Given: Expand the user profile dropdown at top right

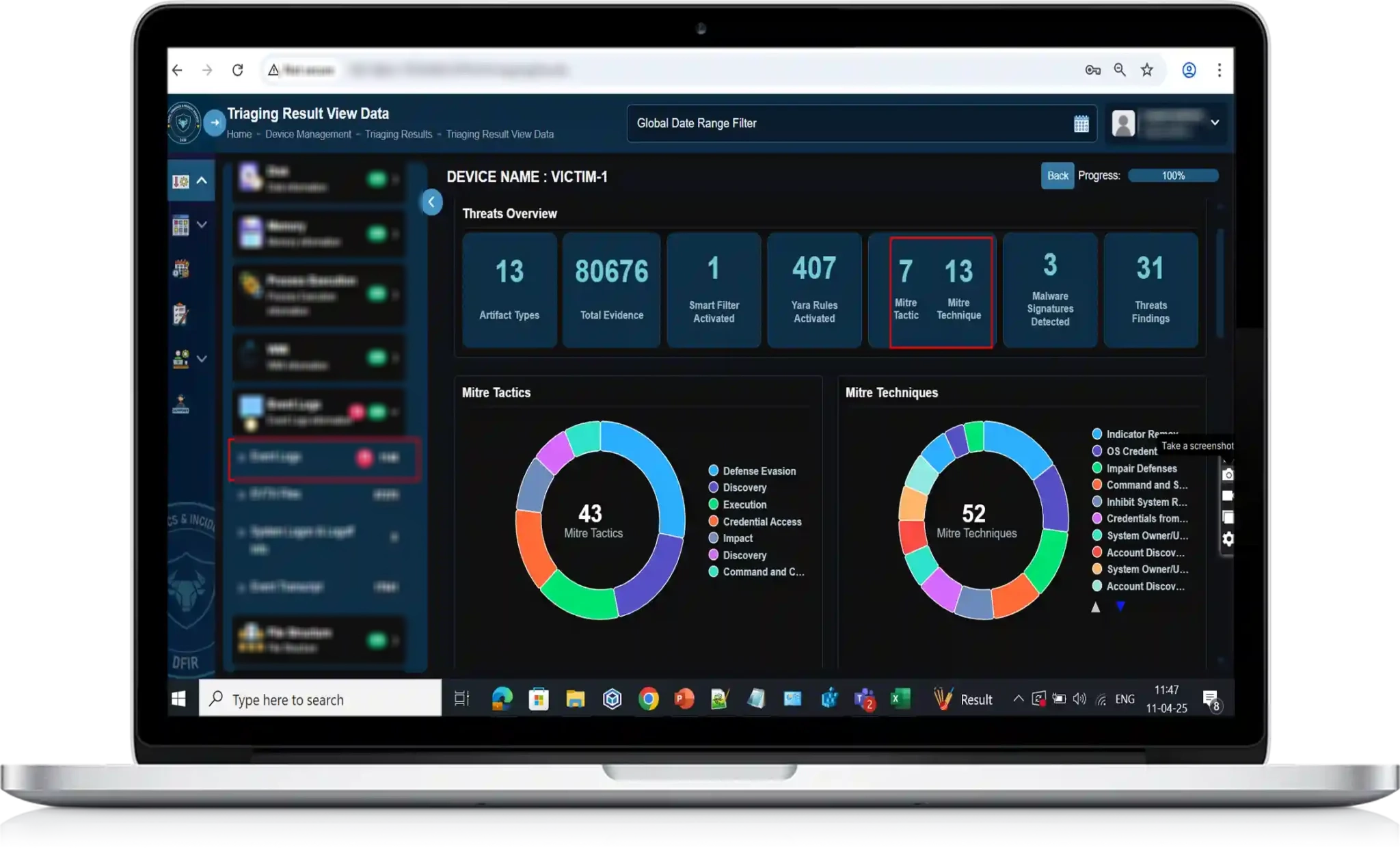Looking at the screenshot, I should 1215,123.
